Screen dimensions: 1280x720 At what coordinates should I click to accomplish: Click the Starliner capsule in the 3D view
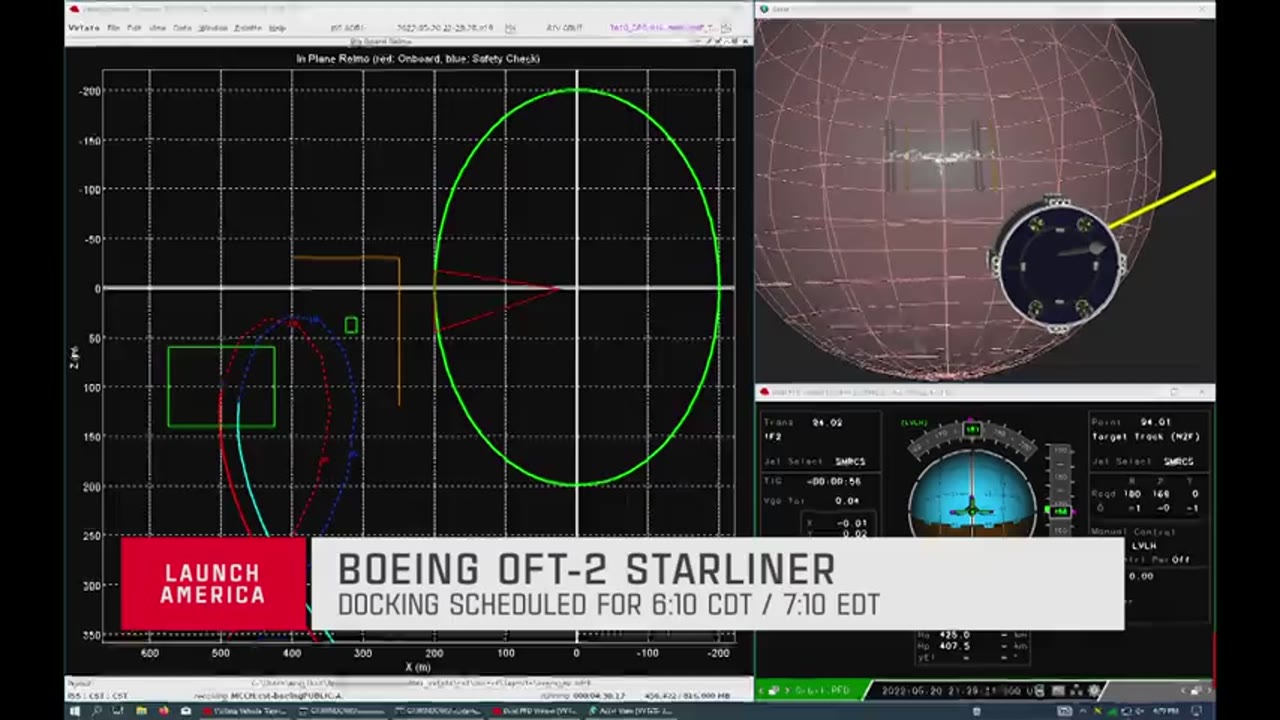1059,264
